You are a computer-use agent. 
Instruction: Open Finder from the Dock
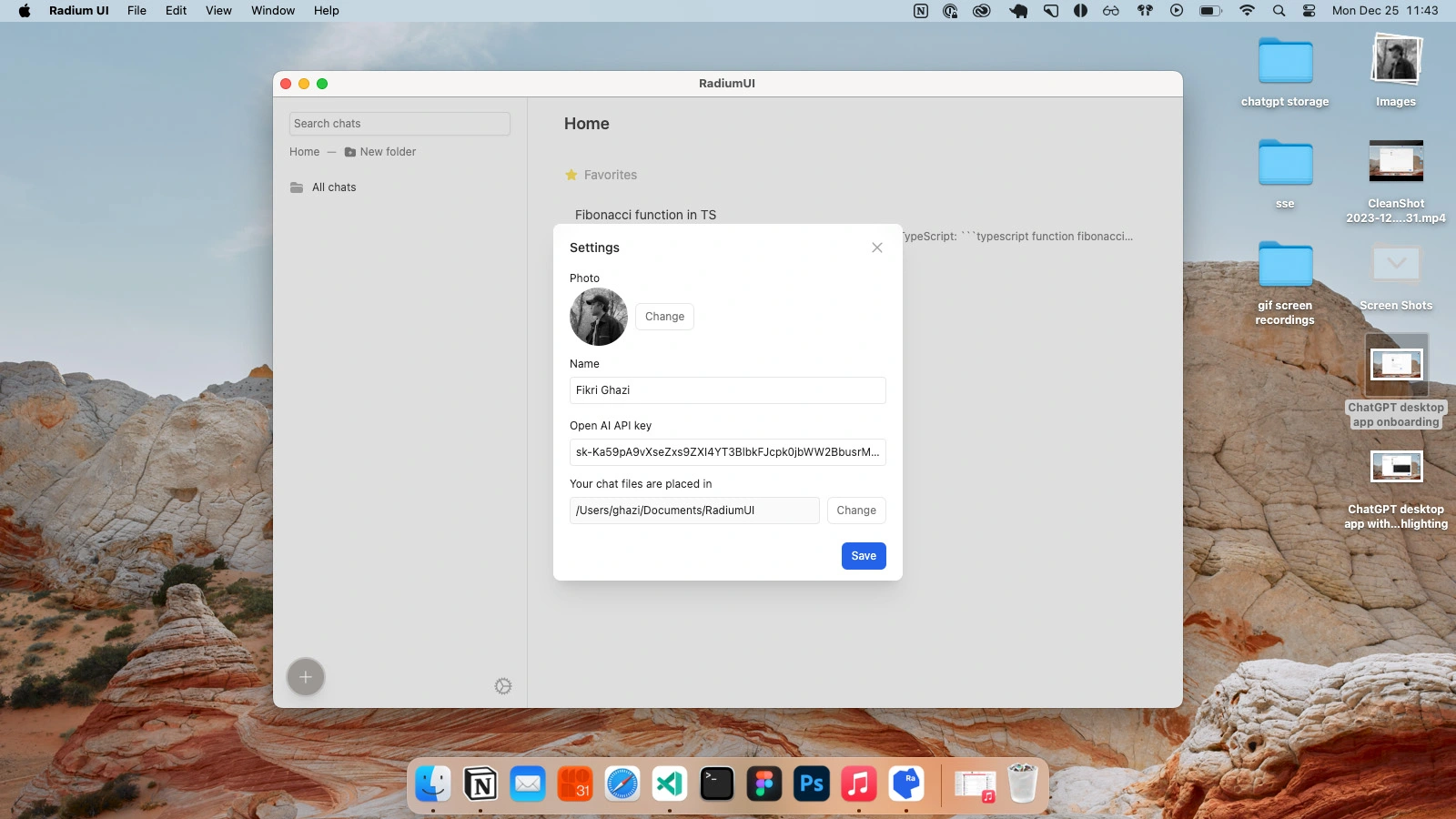click(433, 784)
